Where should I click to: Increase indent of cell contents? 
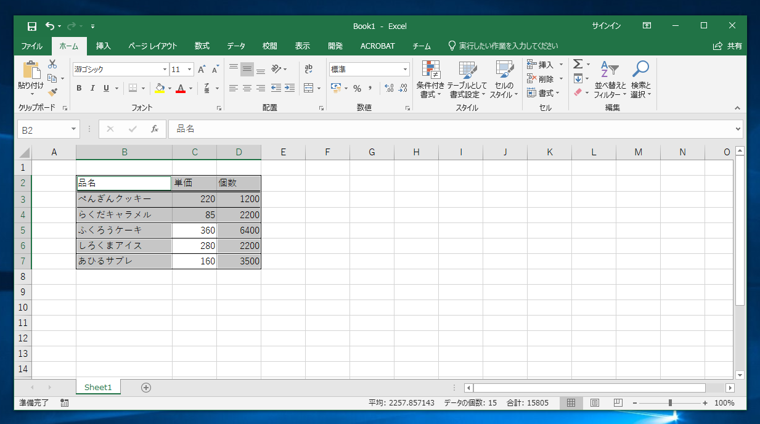click(x=290, y=88)
